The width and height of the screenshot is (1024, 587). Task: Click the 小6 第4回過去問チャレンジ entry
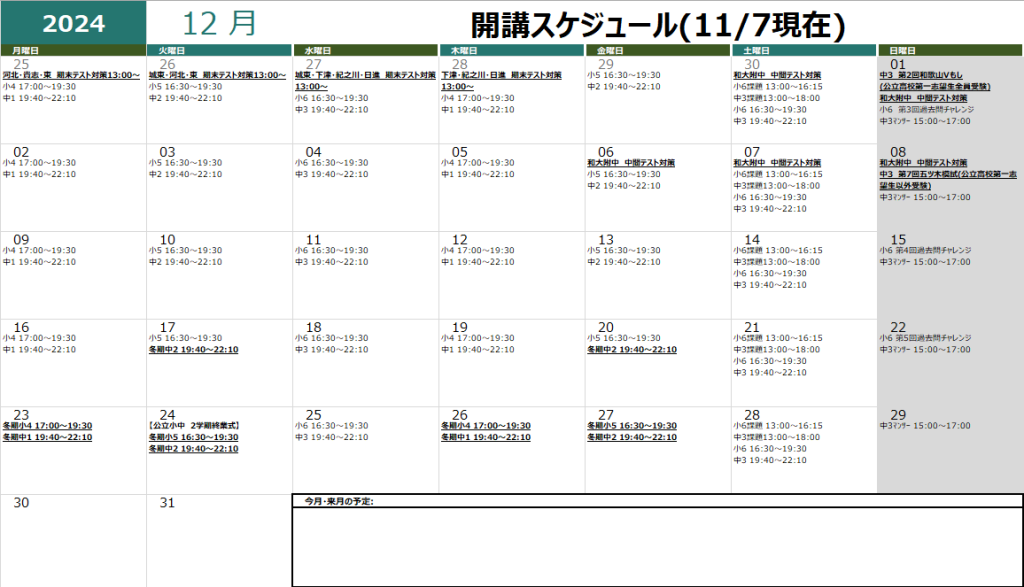click(925, 250)
